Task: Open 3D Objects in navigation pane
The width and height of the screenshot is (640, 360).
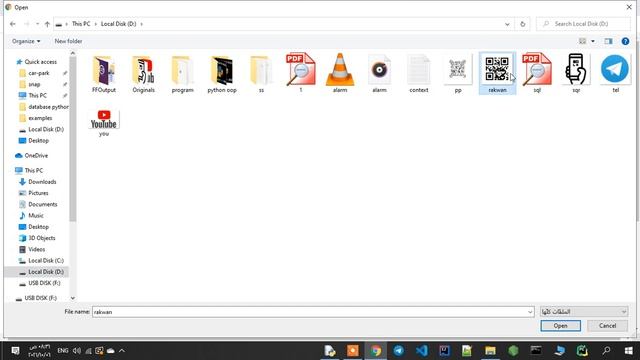Action: 41,238
